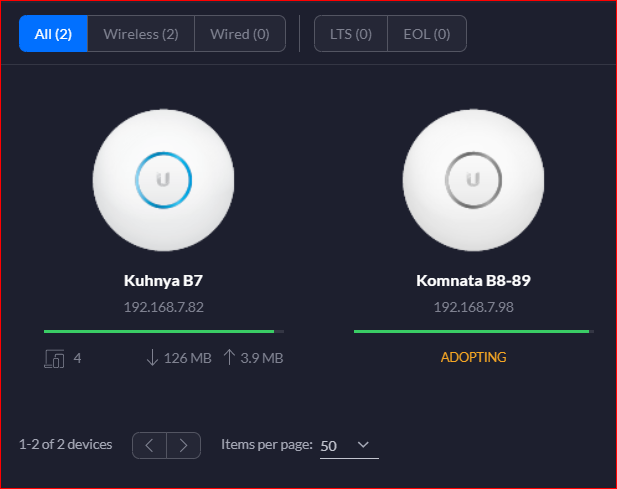Click the upload arrow icon showing 3.9 MB
617x489 pixels.
point(229,357)
